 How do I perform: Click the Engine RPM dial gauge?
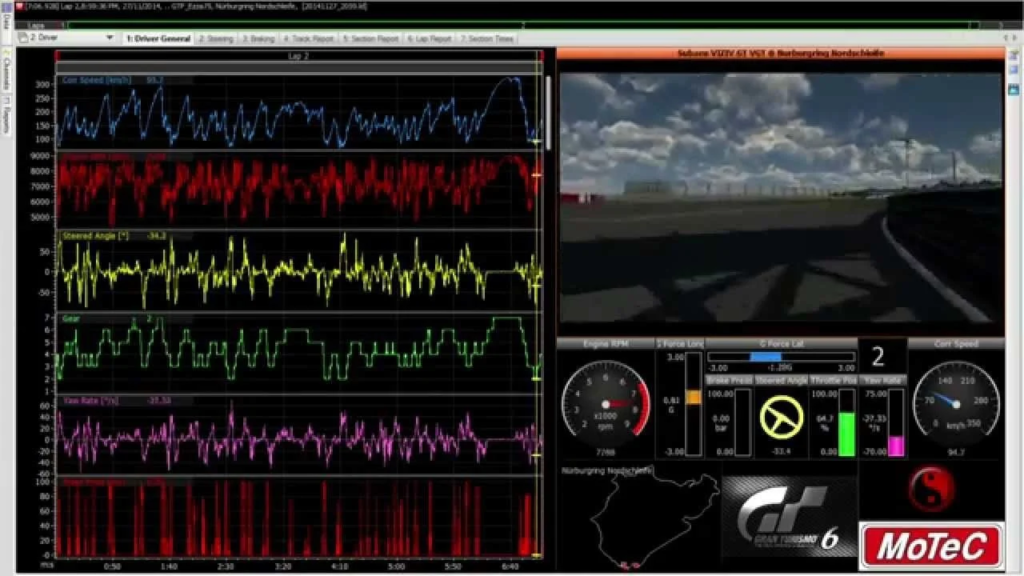[x=605, y=404]
